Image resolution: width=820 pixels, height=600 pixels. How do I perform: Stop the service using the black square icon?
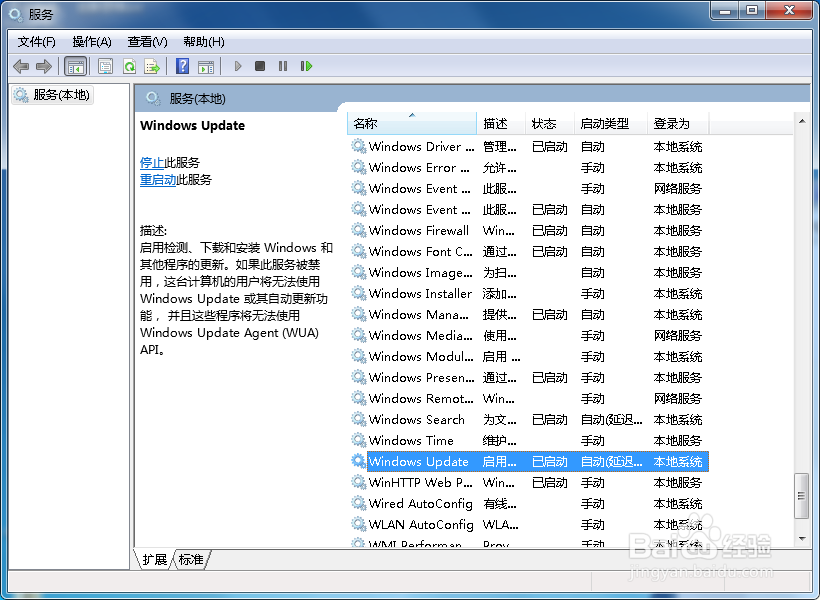[x=259, y=66]
